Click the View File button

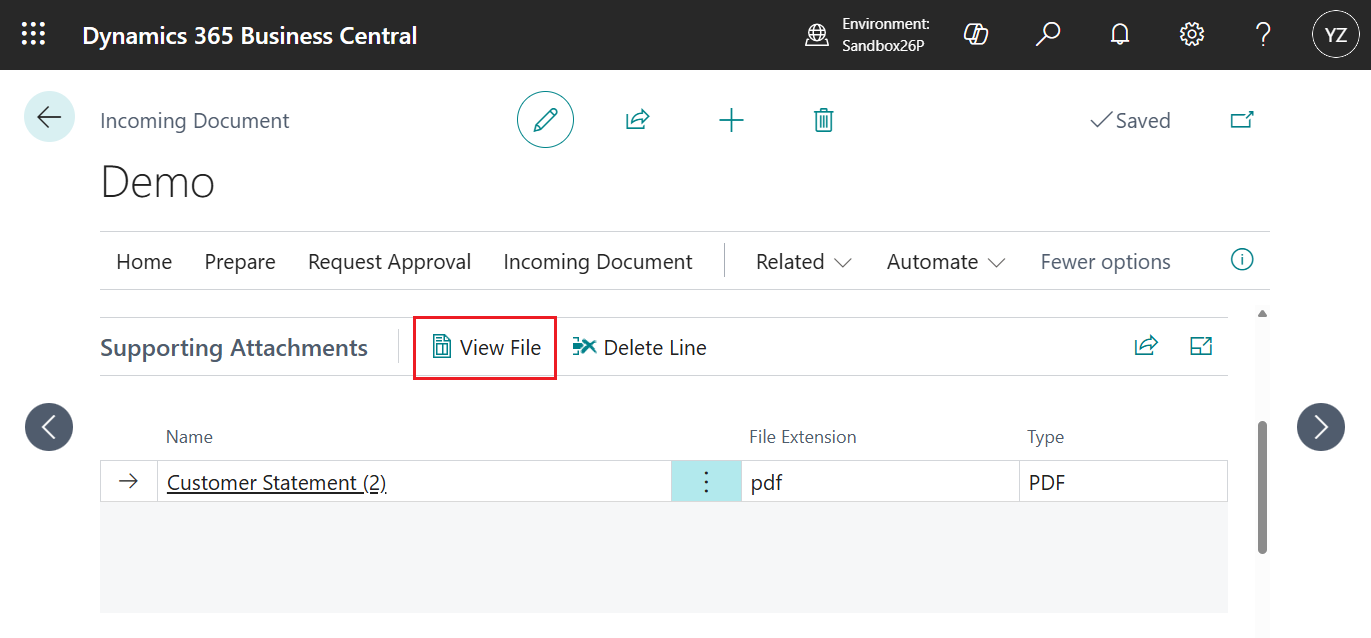coord(484,347)
